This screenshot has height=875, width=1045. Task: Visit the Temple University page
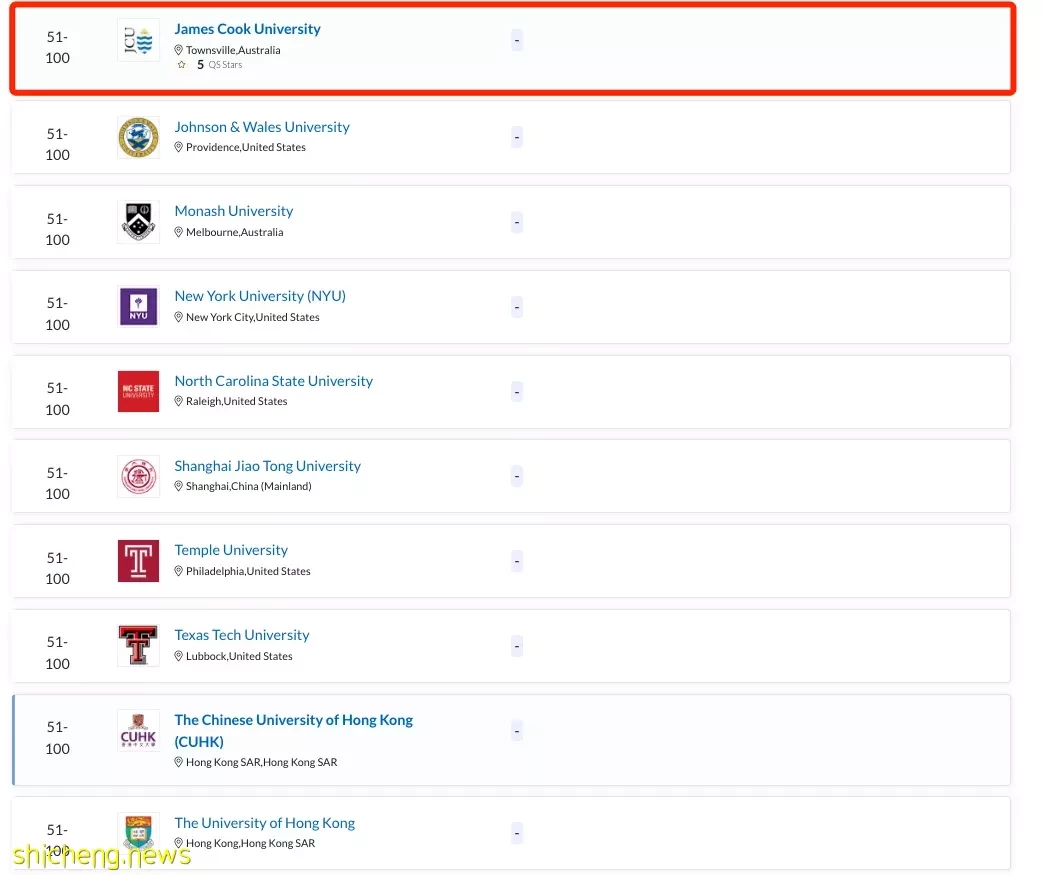(231, 550)
